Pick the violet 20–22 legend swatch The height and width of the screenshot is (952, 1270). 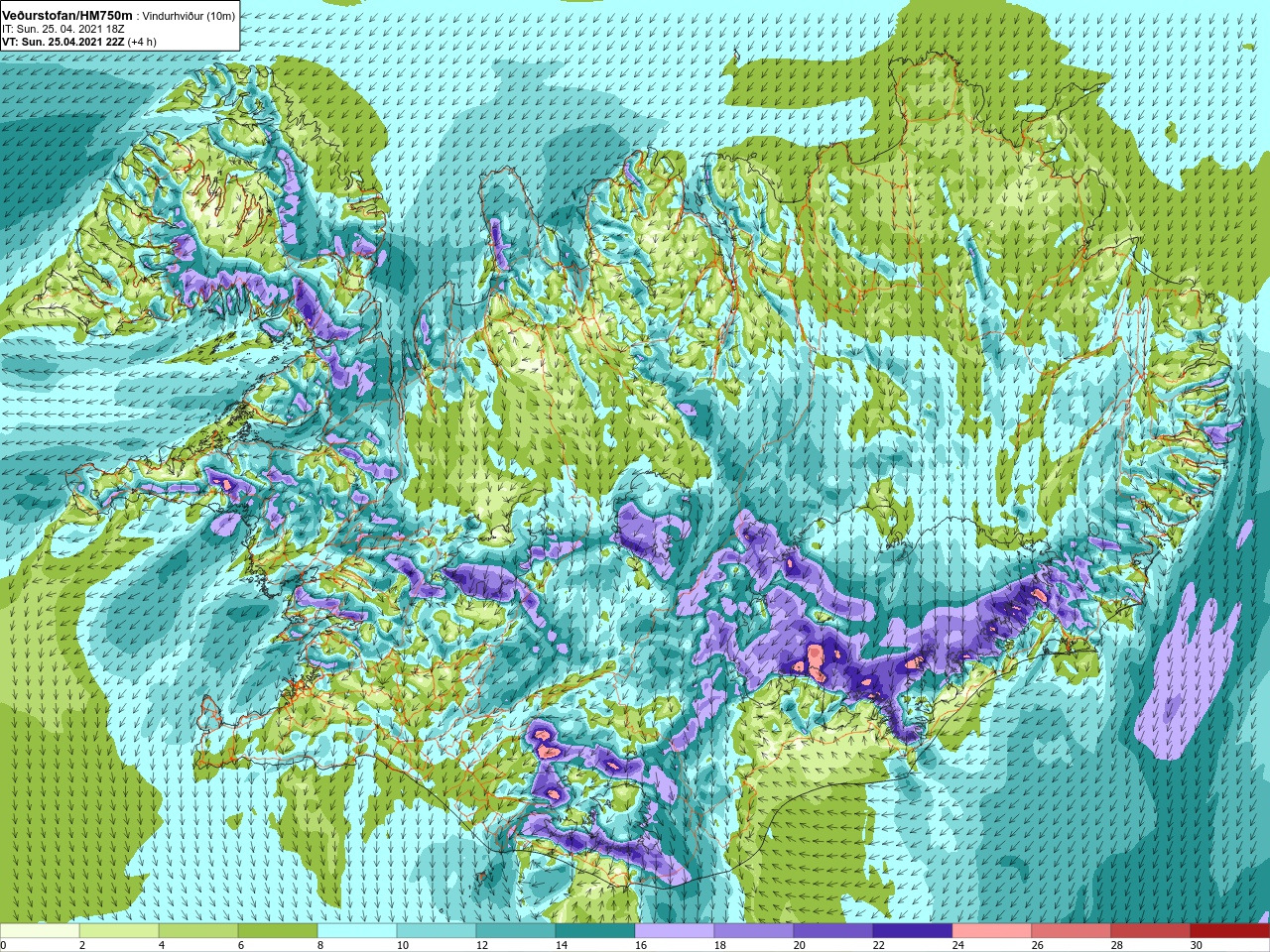pyautogui.click(x=833, y=931)
